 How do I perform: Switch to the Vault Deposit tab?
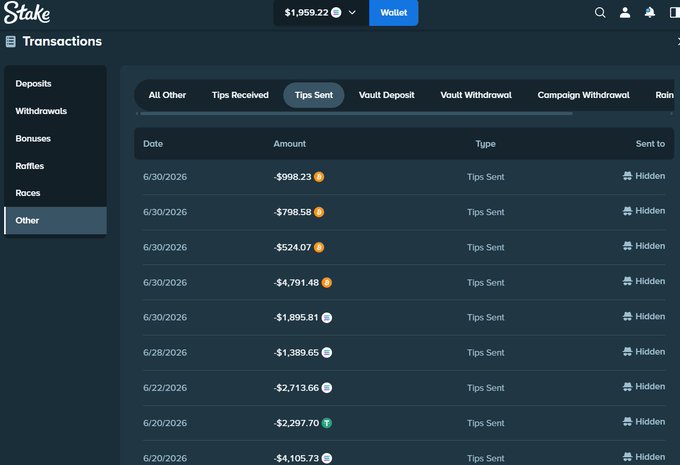pyautogui.click(x=386, y=95)
